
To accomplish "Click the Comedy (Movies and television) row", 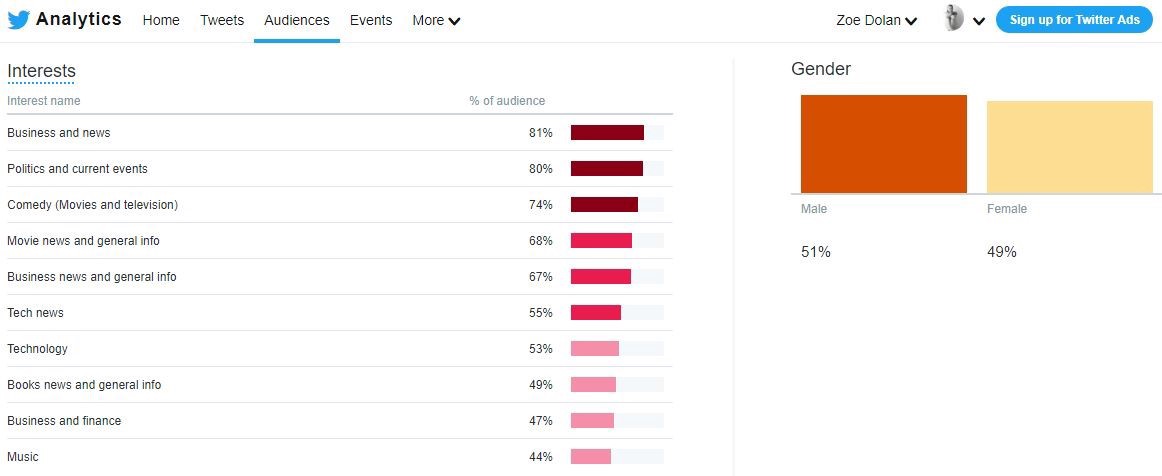I will click(x=92, y=205).
